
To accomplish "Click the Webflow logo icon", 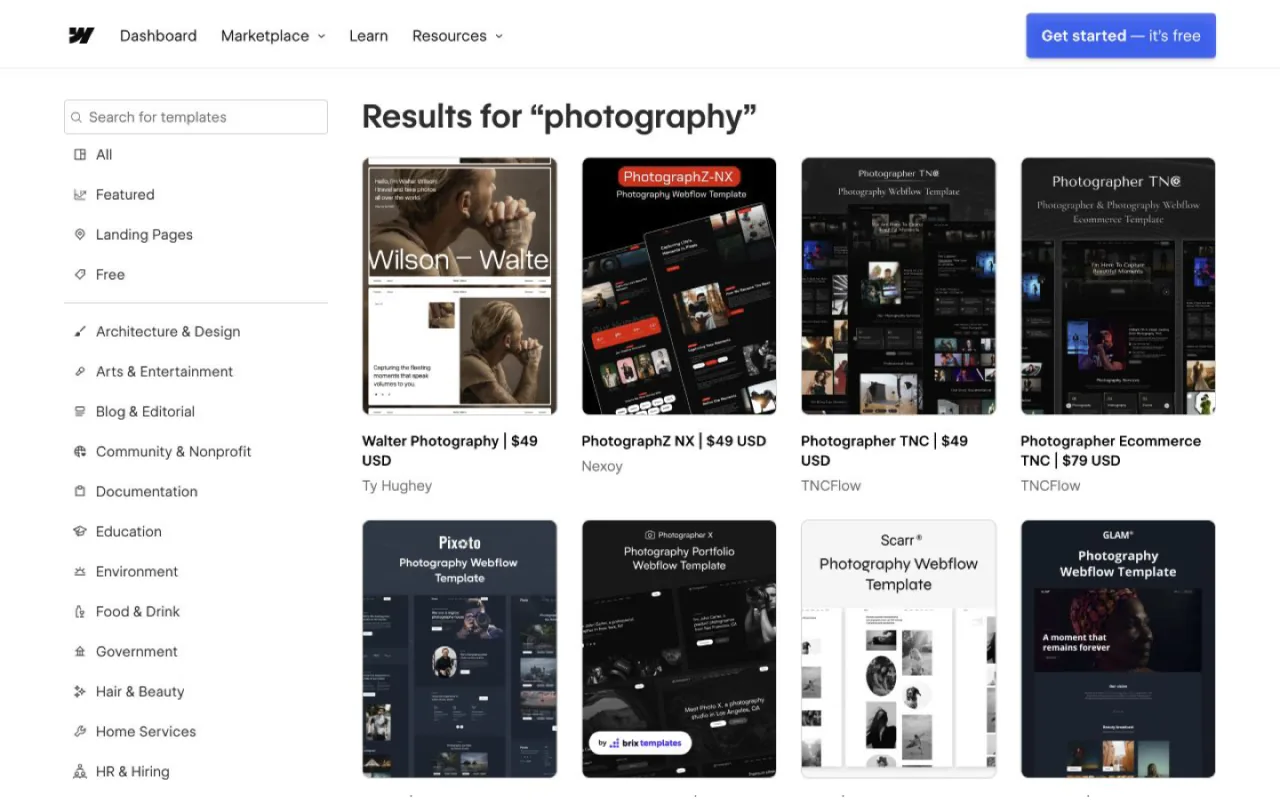I will (81, 35).
